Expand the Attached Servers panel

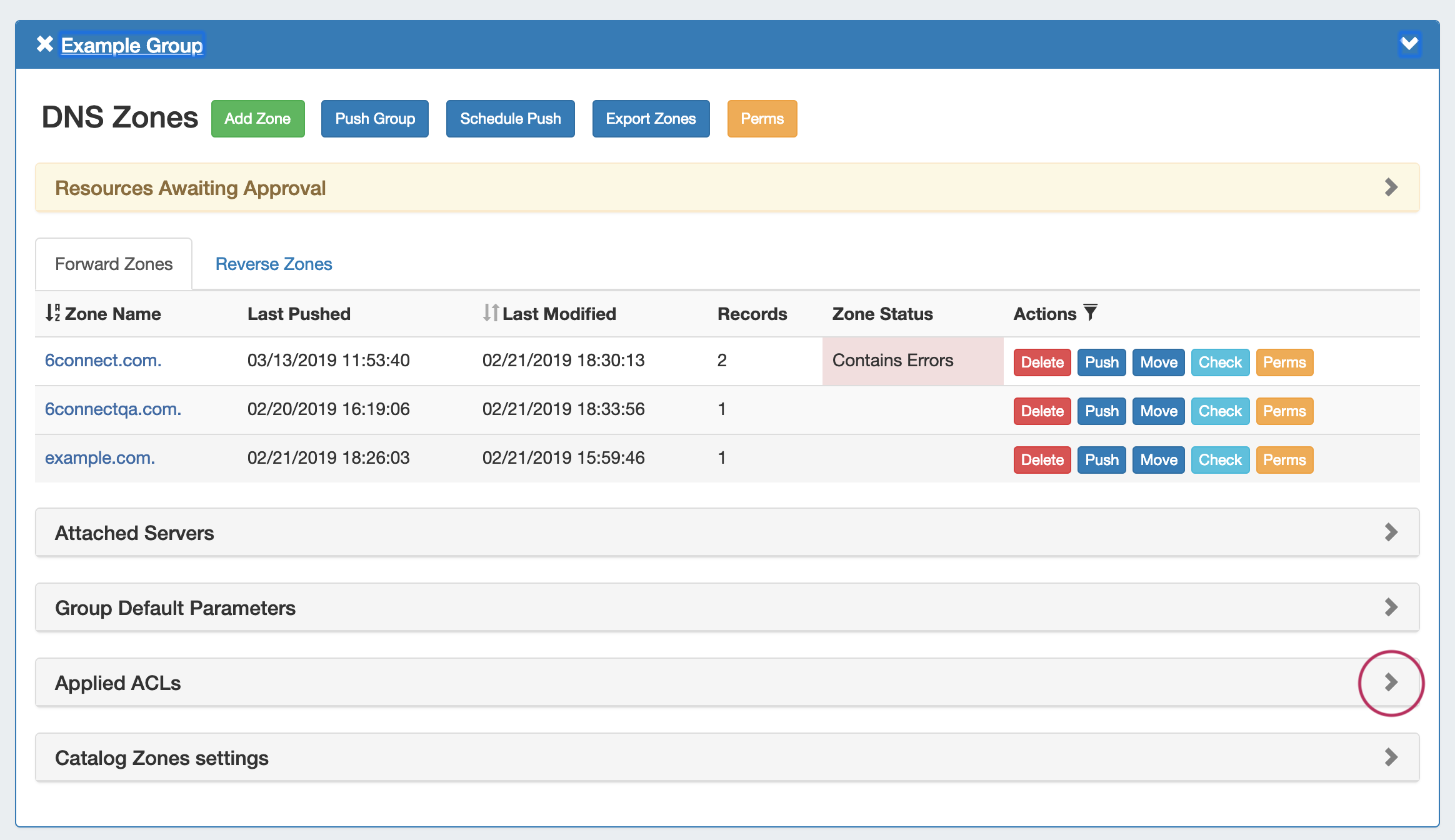click(x=1391, y=532)
